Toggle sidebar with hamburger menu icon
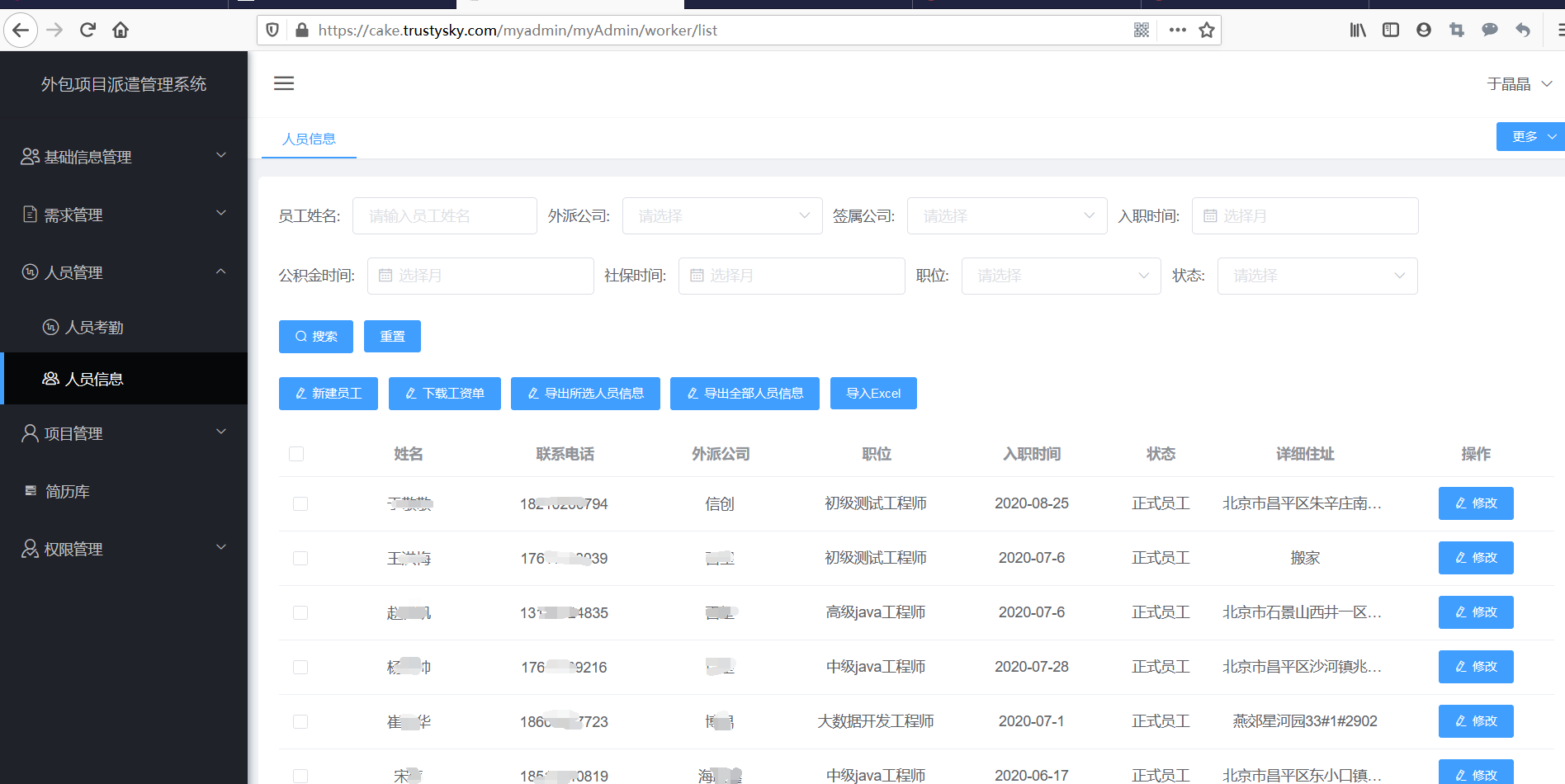The height and width of the screenshot is (784, 1565). pyautogui.click(x=284, y=83)
